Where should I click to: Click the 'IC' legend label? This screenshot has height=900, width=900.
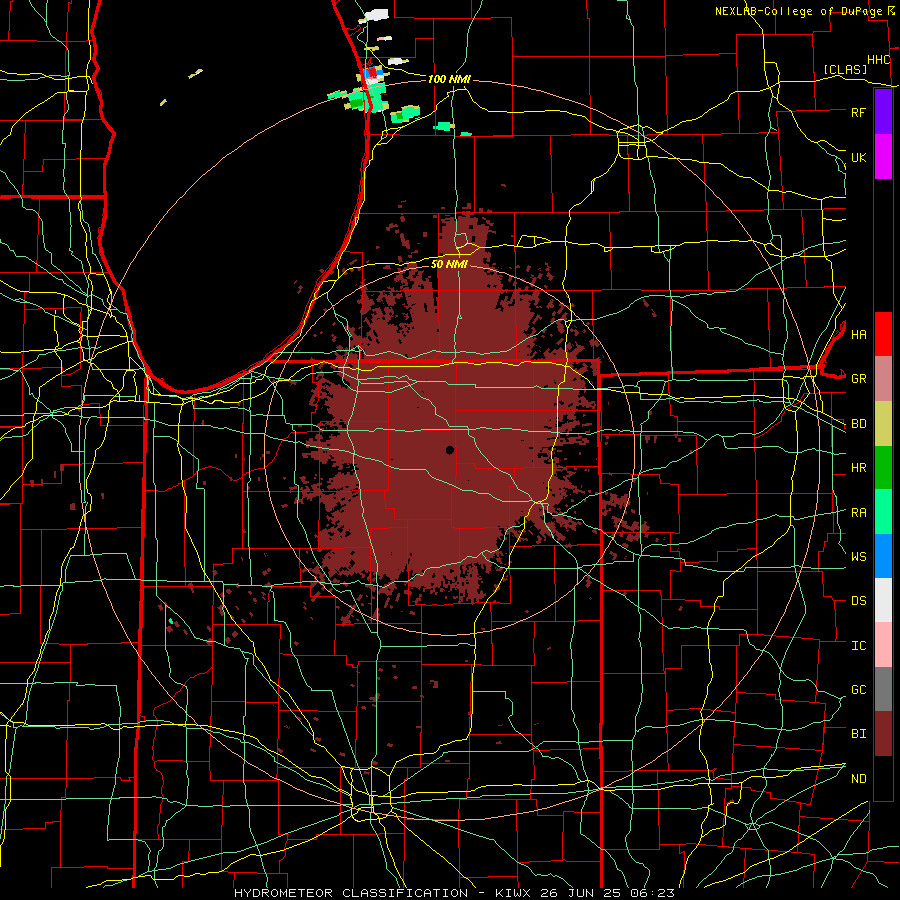tap(858, 646)
